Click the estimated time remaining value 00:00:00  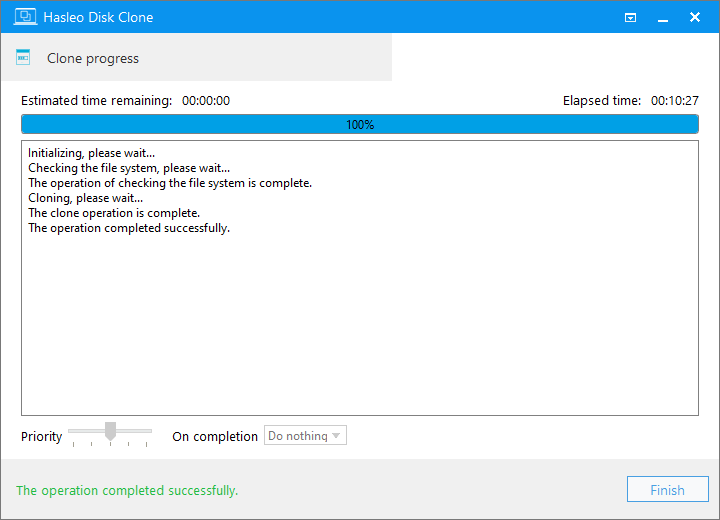206,101
